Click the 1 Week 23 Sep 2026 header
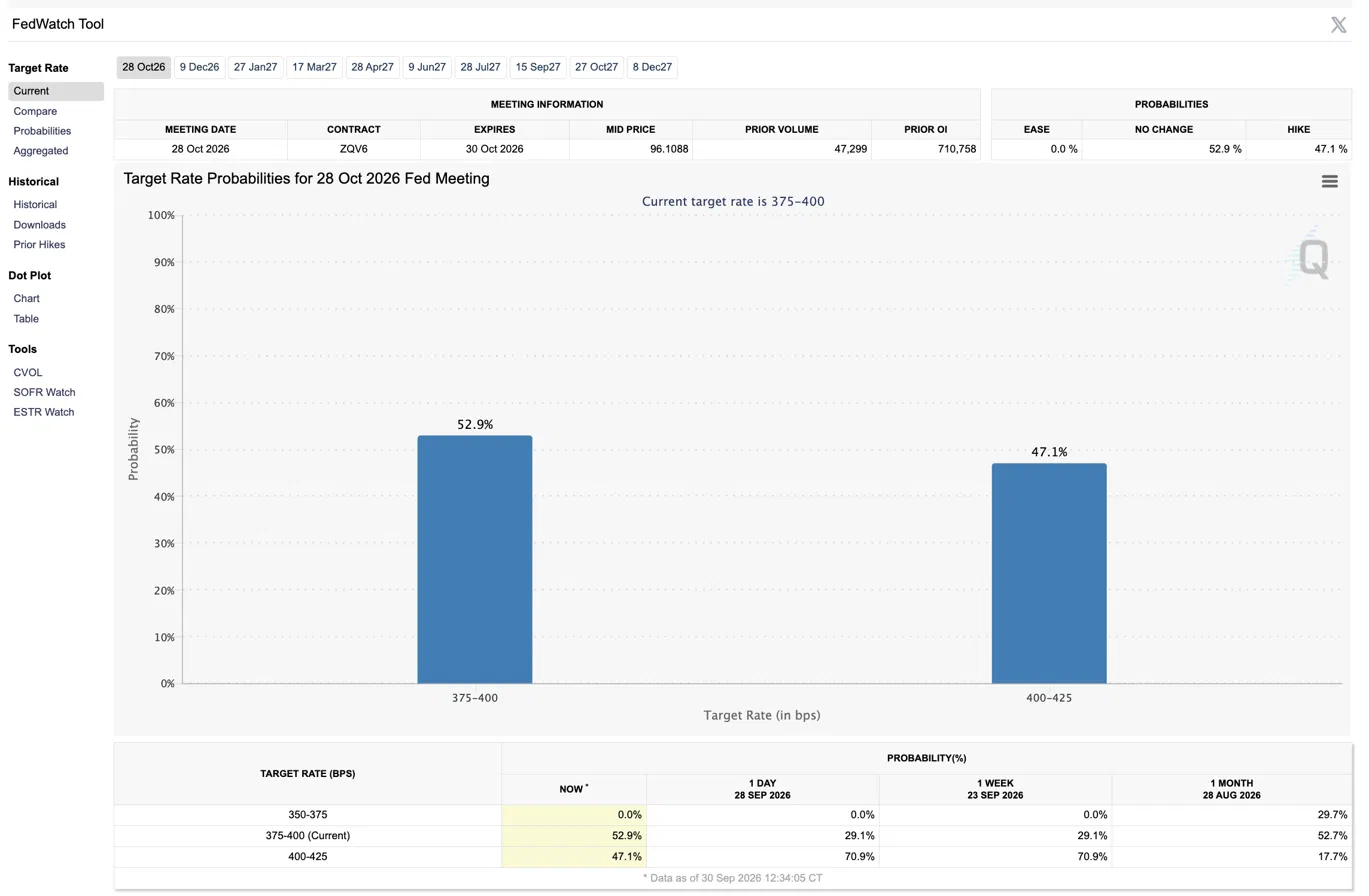The image size is (1369, 896). point(995,789)
